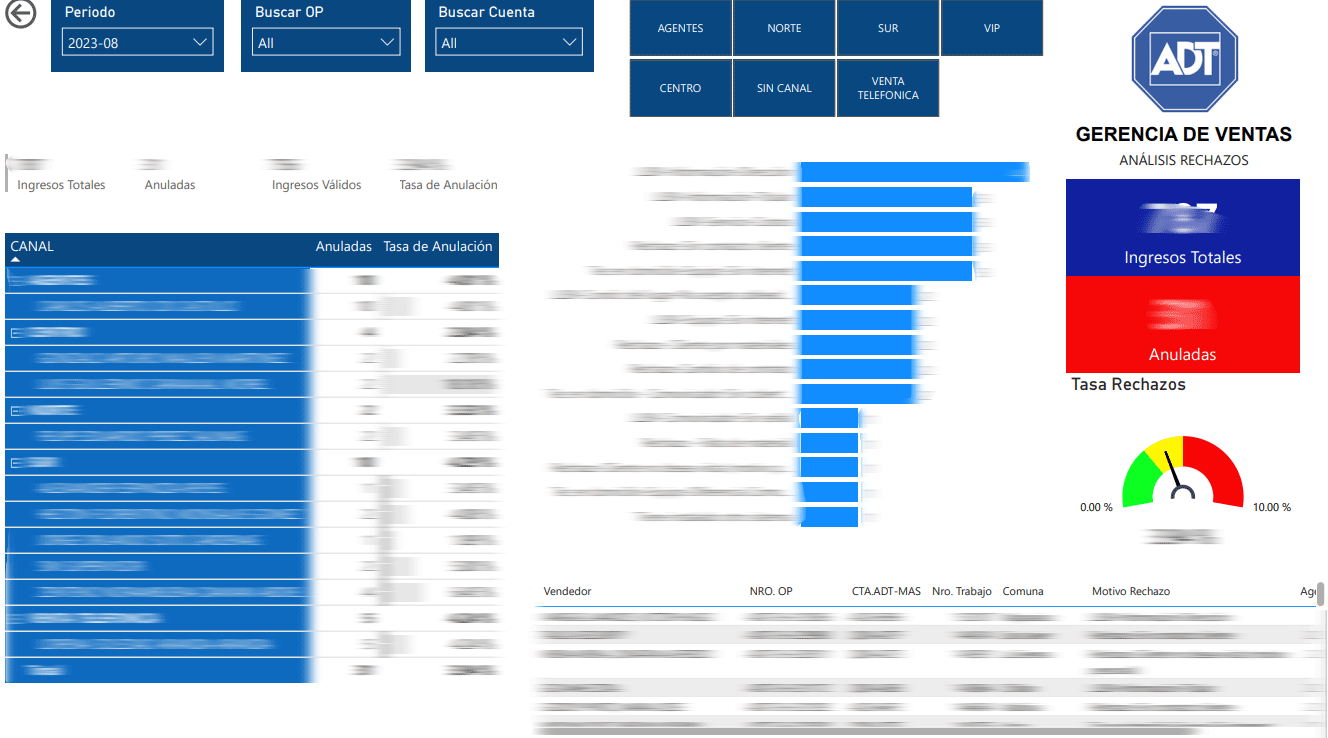Screen dimensions: 1328x738
Task: Click the vertical scrollbar of the Vendedor table
Action: tap(1321, 595)
